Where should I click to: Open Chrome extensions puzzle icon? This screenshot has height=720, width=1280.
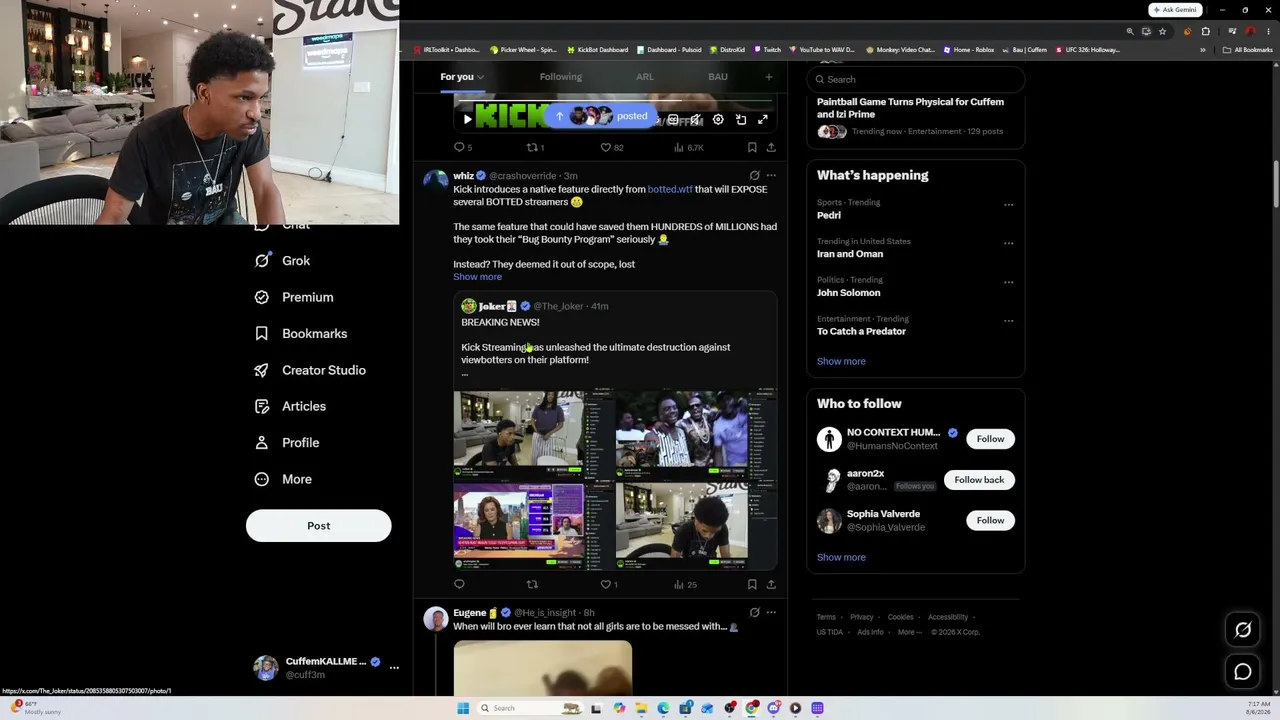(1205, 31)
